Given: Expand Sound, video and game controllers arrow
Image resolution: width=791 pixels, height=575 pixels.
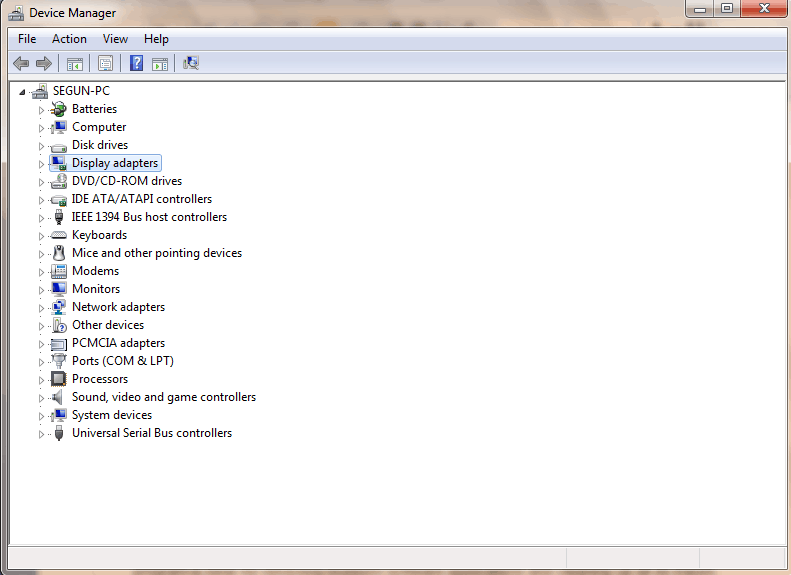Looking at the screenshot, I should (x=41, y=398).
